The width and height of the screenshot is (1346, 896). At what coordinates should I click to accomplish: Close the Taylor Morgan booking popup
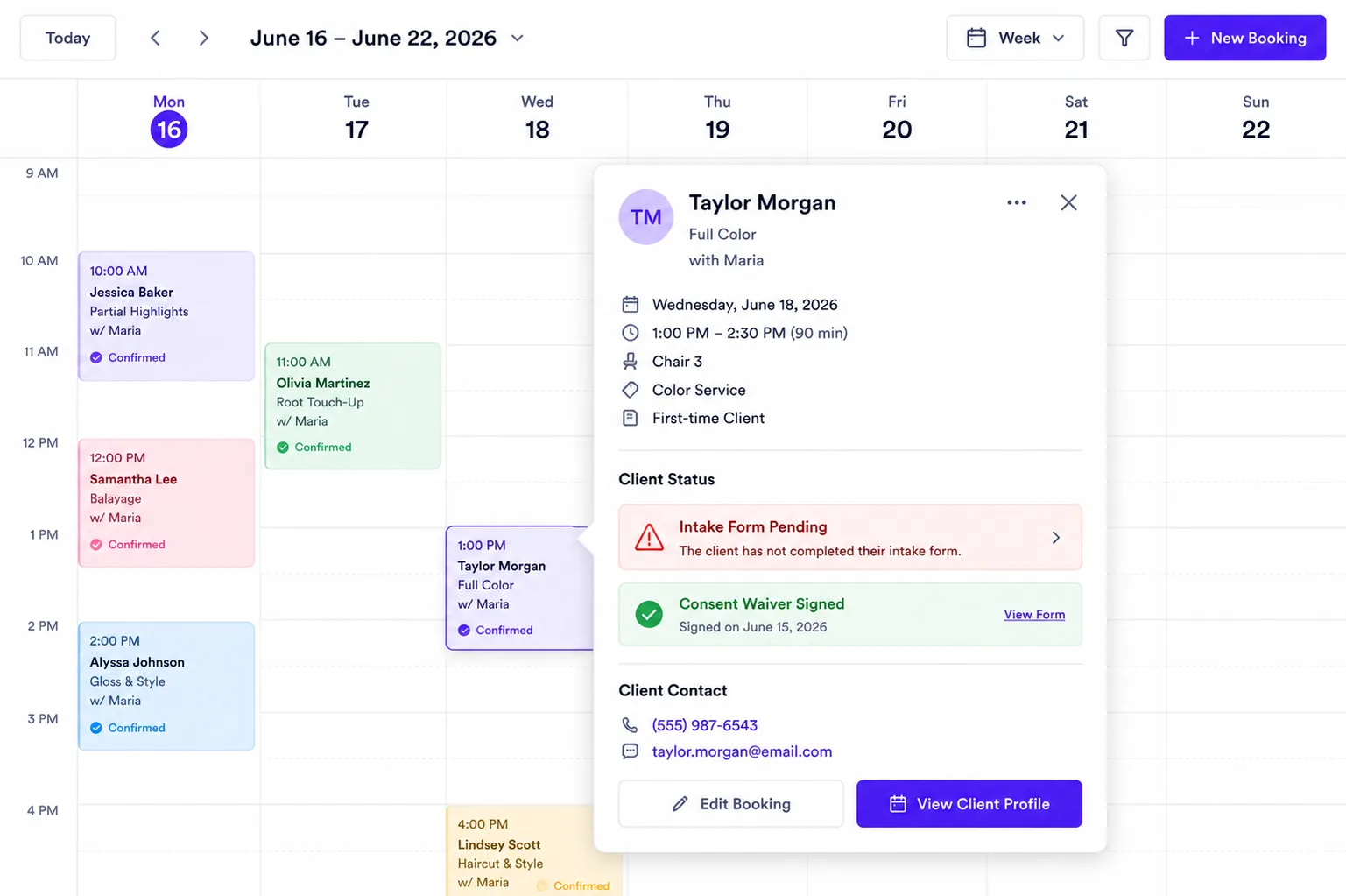click(1068, 202)
